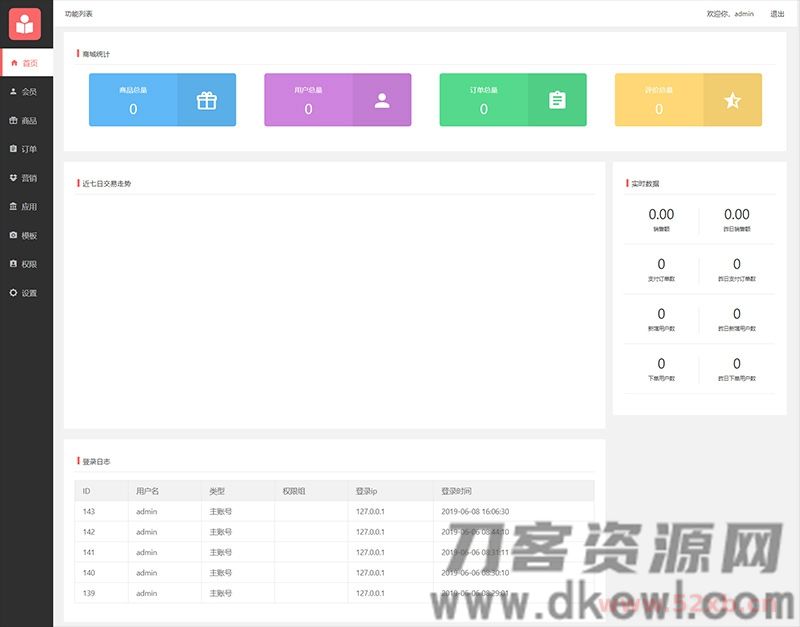The image size is (800, 627).
Task: Click the 商品总量 blue stat card
Action: coord(160,99)
